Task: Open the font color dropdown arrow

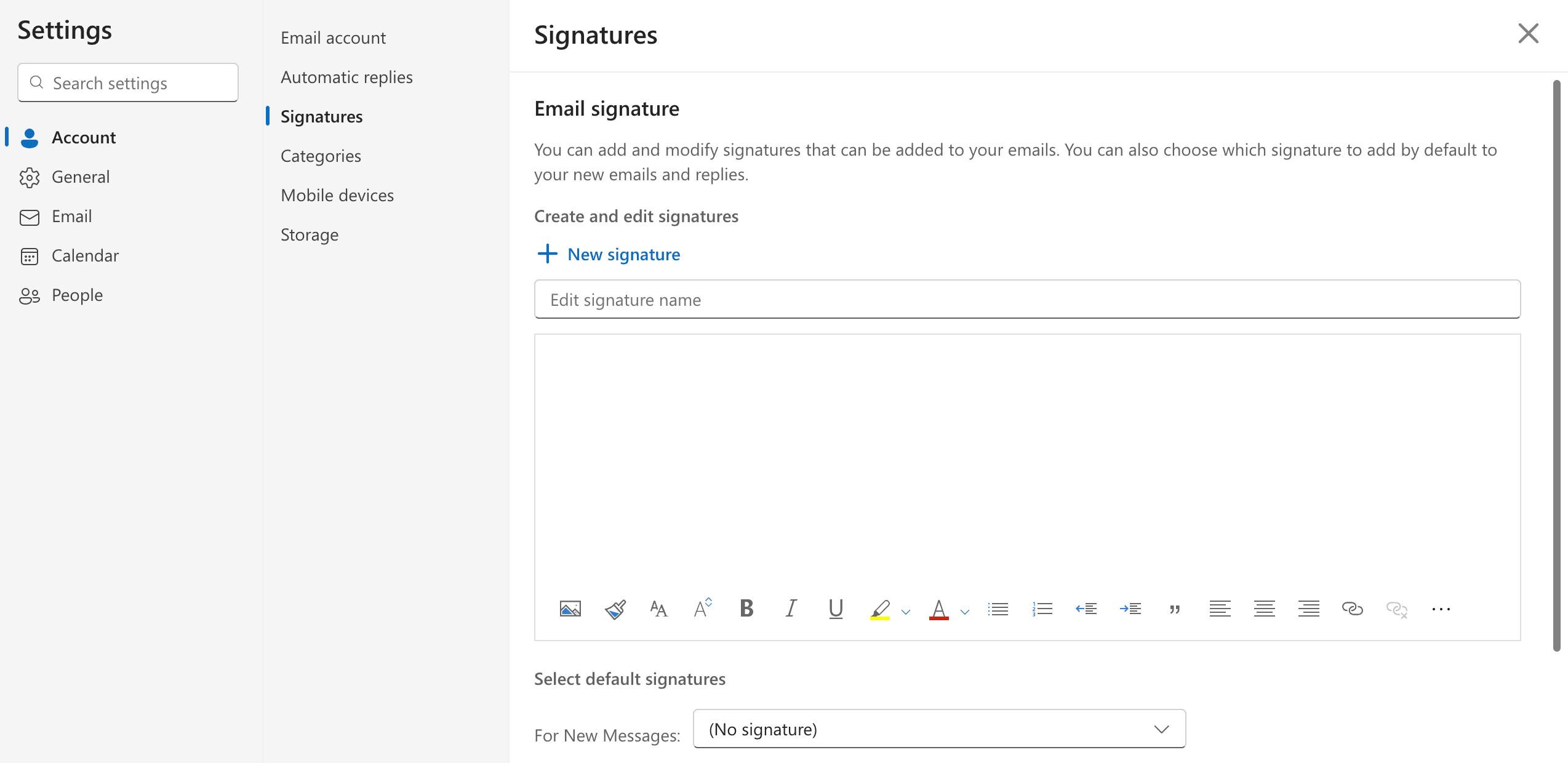Action: (x=965, y=612)
